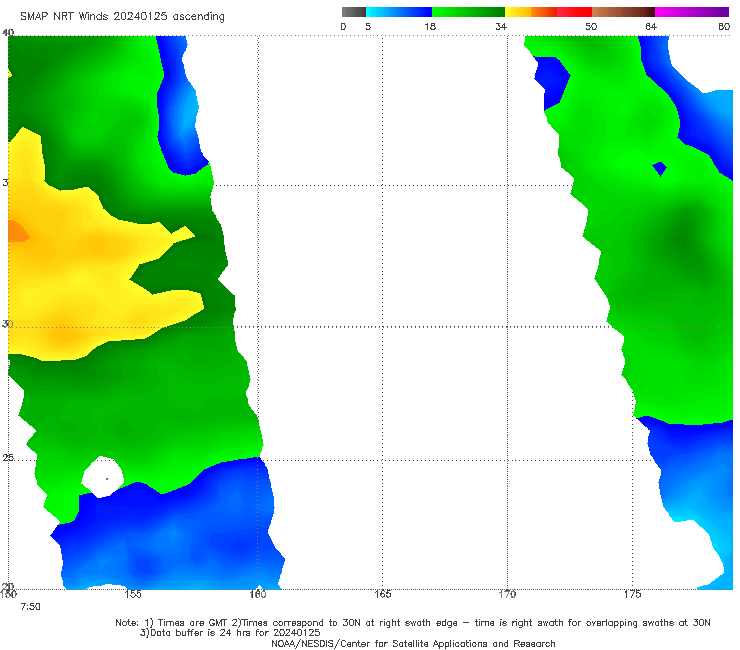
Task: Click the swath time label '7:50'
Action: (x=30, y=607)
